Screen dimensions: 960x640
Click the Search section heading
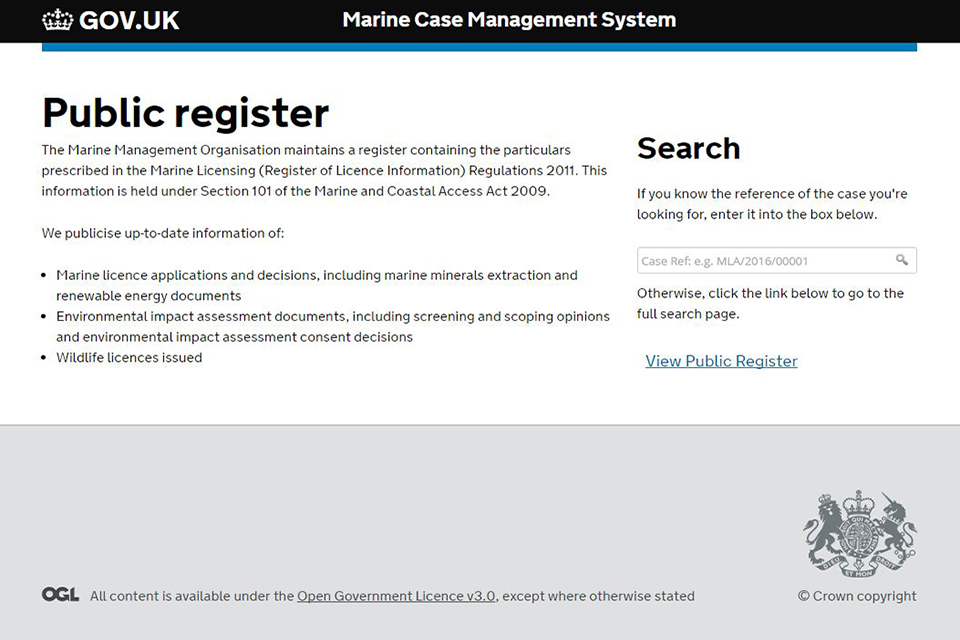point(688,148)
